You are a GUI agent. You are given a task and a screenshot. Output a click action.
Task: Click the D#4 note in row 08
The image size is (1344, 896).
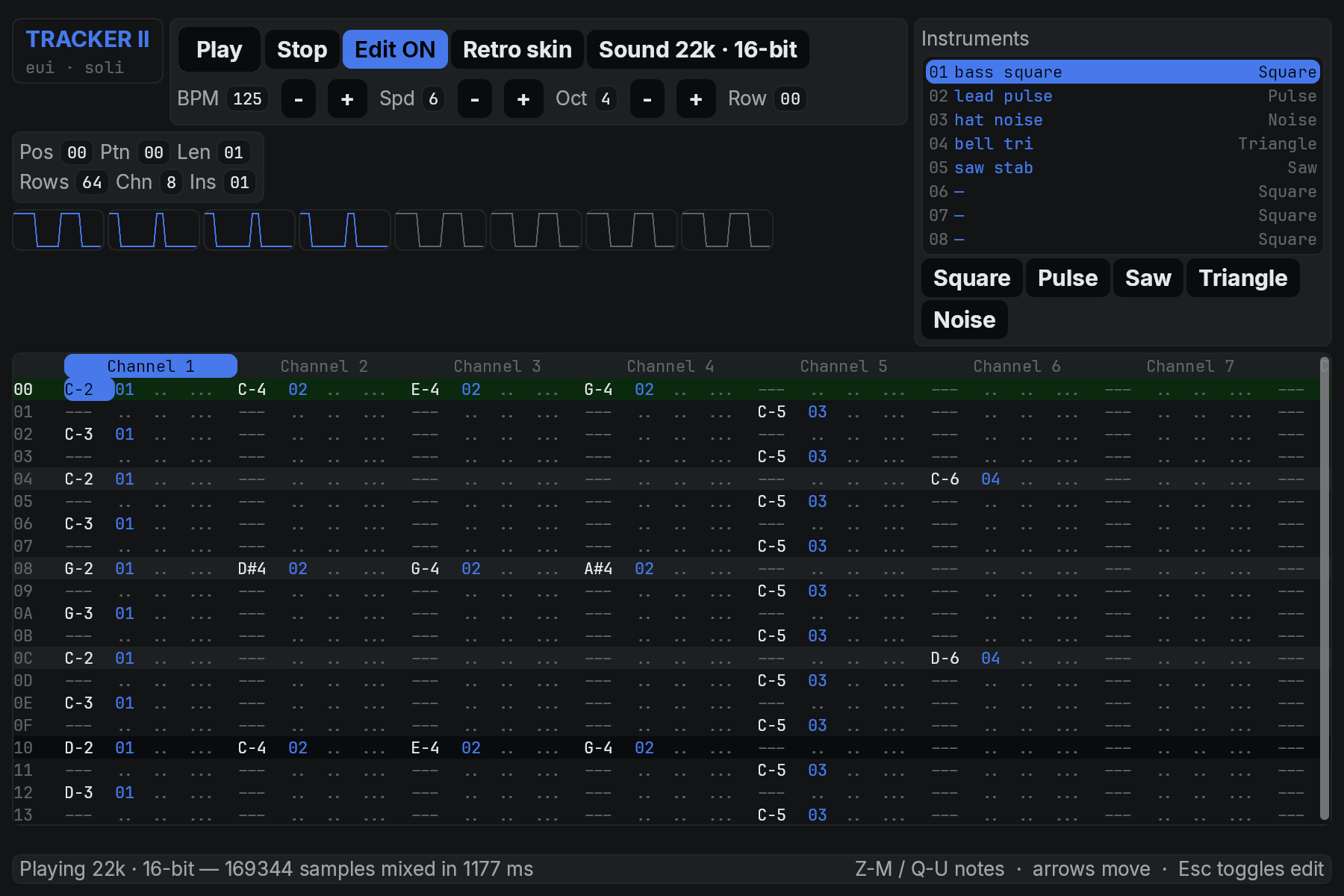[252, 568]
